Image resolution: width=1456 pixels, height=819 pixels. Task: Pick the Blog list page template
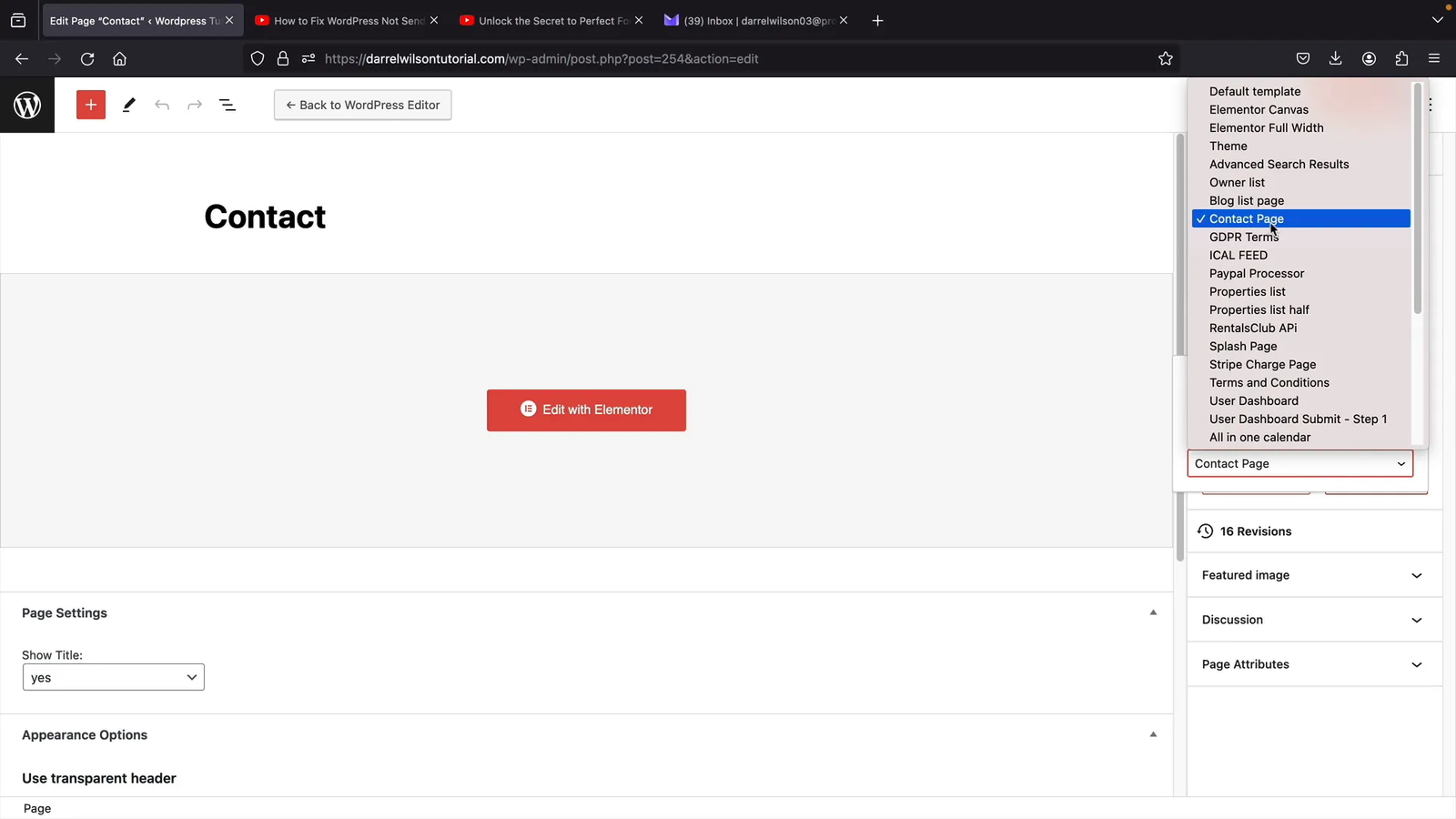coord(1300,200)
